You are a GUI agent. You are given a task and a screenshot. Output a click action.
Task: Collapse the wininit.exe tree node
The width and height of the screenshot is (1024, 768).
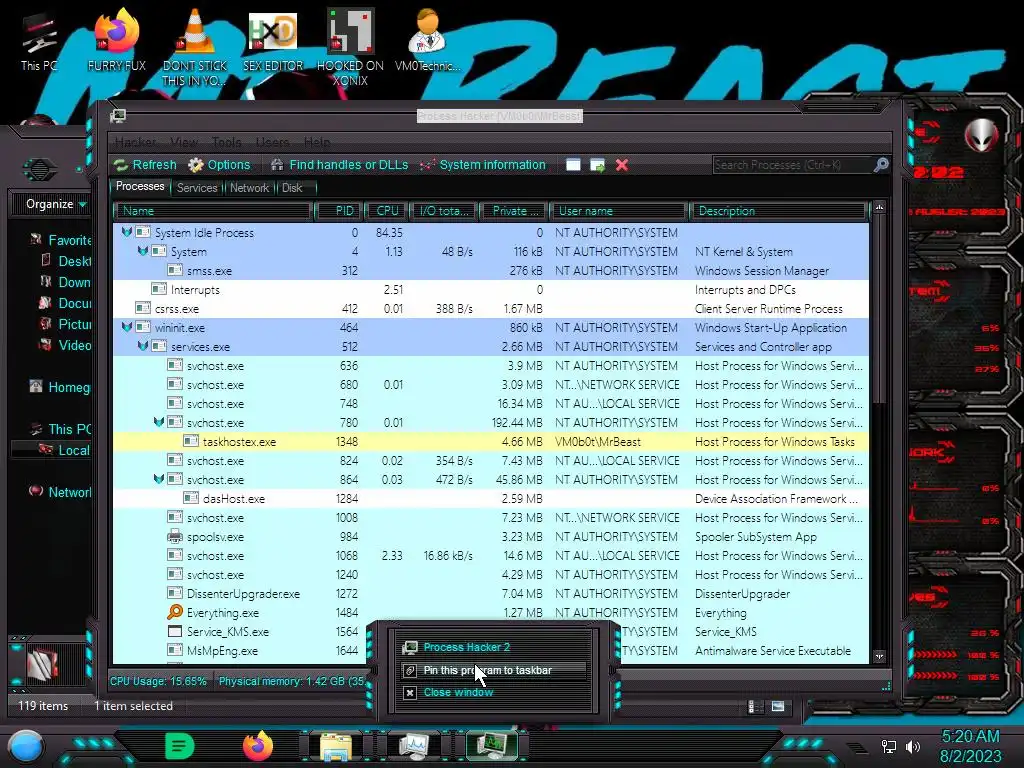[x=127, y=327]
